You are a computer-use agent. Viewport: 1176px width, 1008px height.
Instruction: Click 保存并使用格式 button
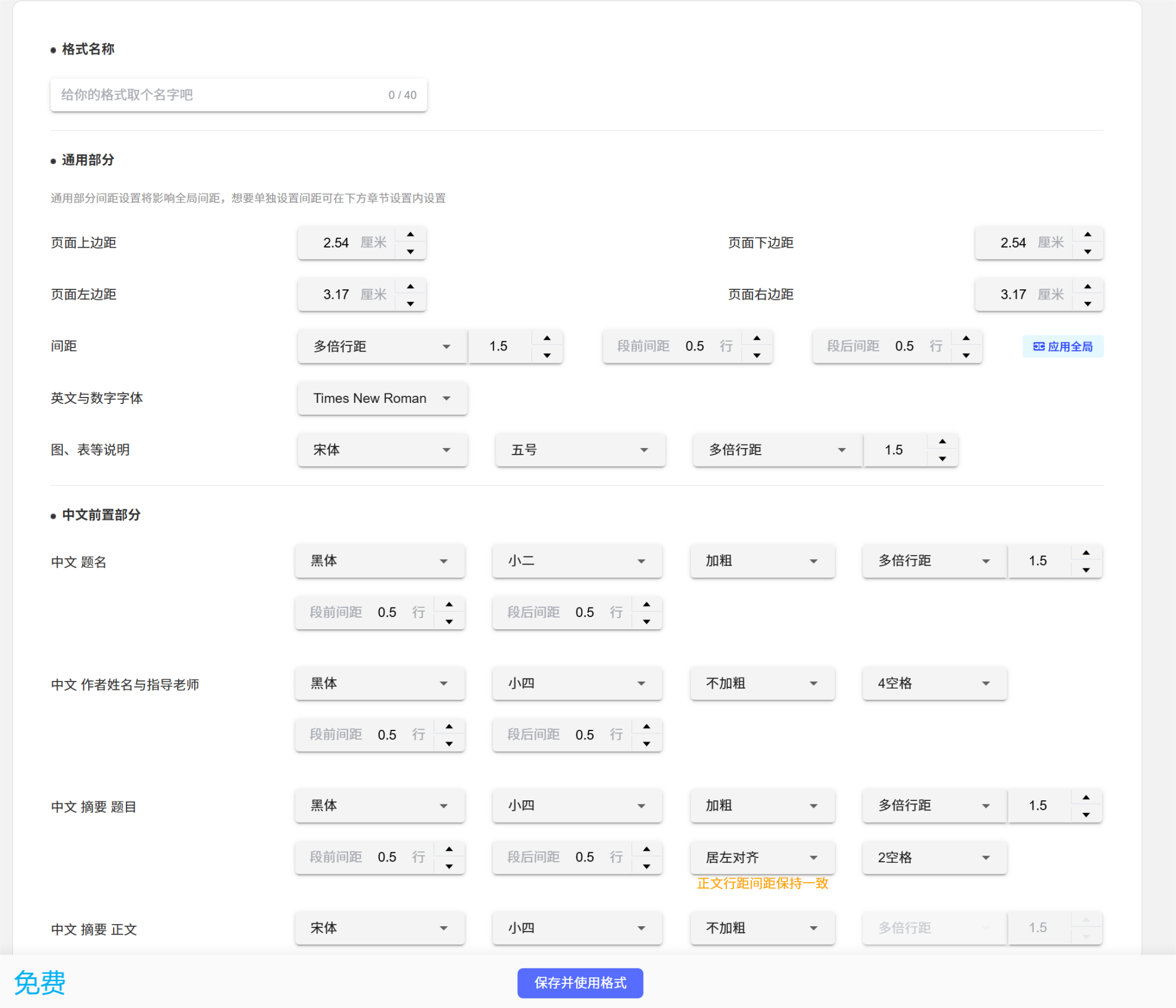click(580, 983)
